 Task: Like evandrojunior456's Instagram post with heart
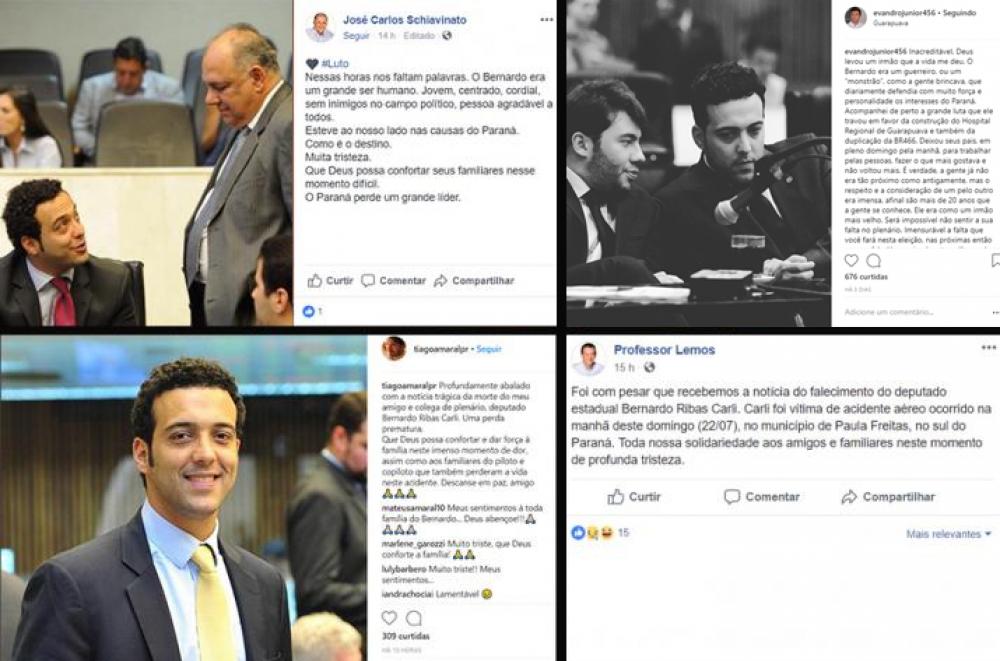851,260
